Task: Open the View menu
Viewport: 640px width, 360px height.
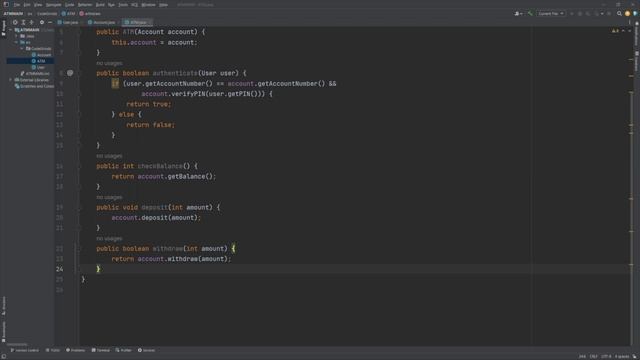Action: [38, 5]
